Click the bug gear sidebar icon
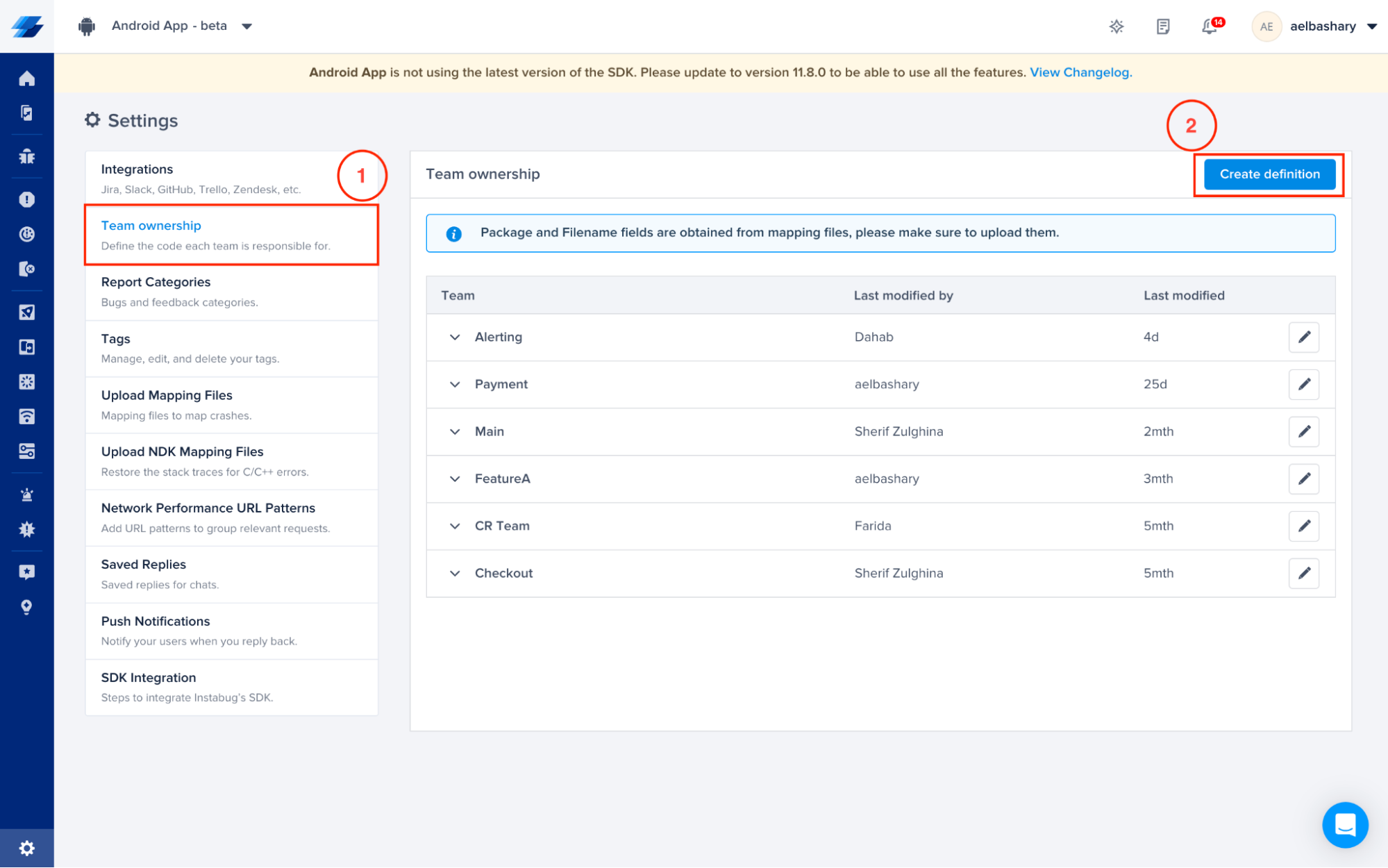Viewport: 1388px width, 868px height. tap(26, 530)
